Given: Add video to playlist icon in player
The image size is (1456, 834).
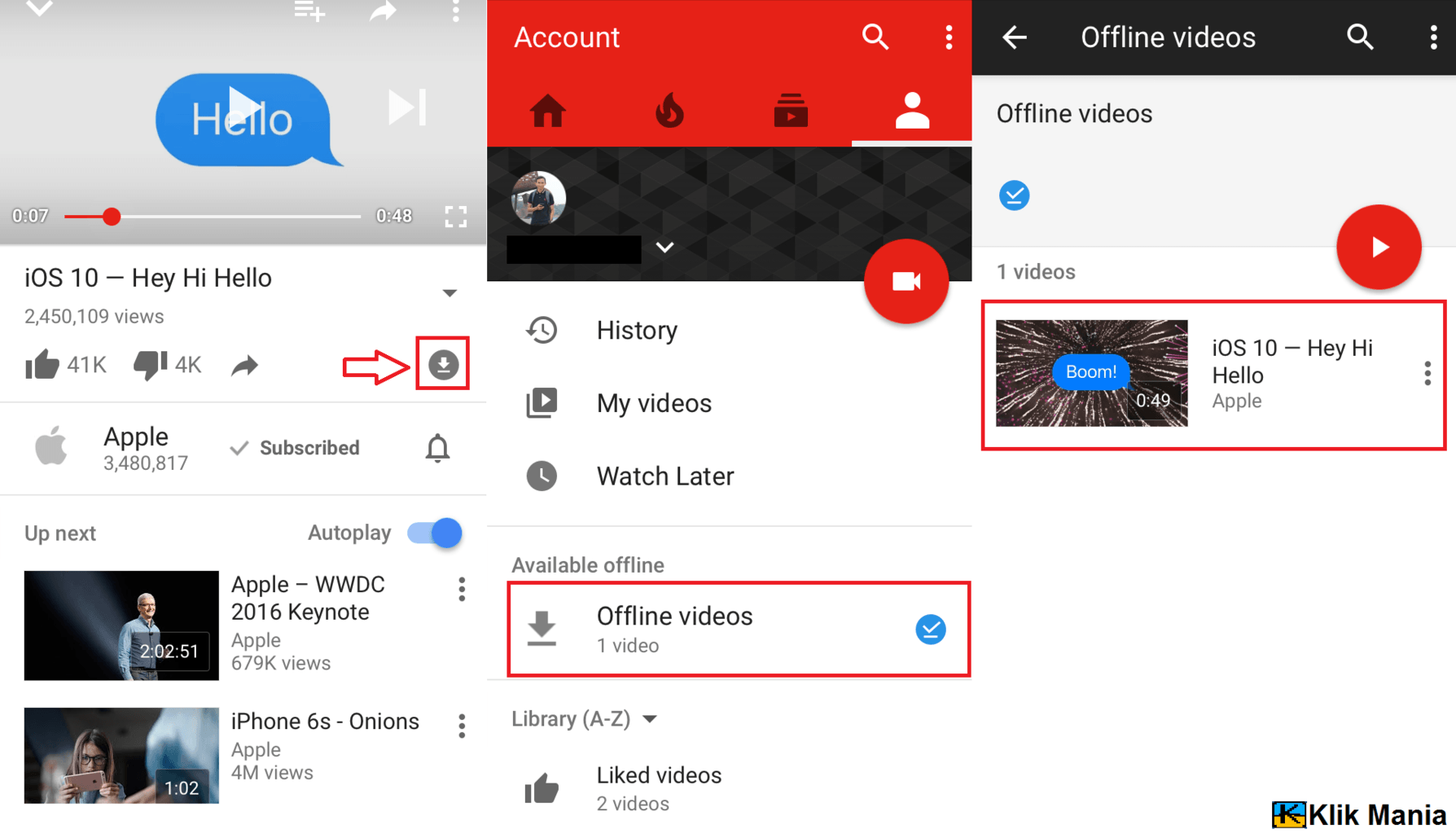Looking at the screenshot, I should [309, 11].
